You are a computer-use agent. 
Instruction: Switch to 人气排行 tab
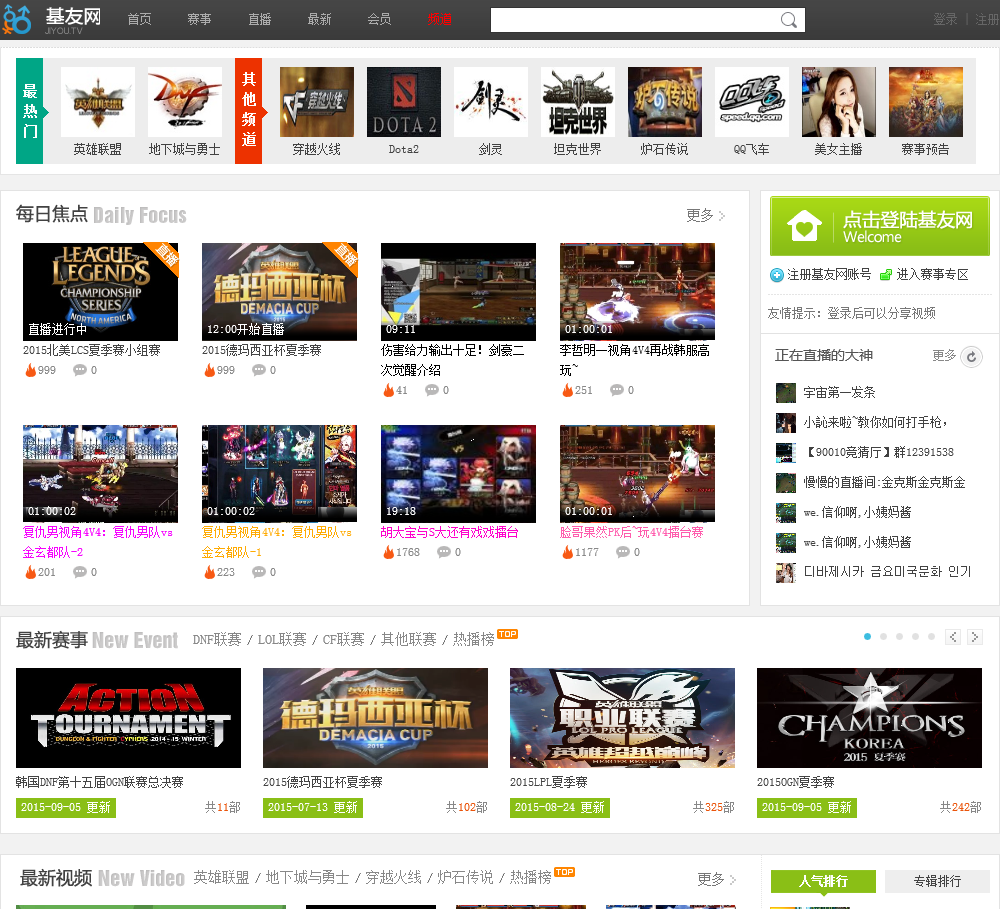(x=823, y=881)
